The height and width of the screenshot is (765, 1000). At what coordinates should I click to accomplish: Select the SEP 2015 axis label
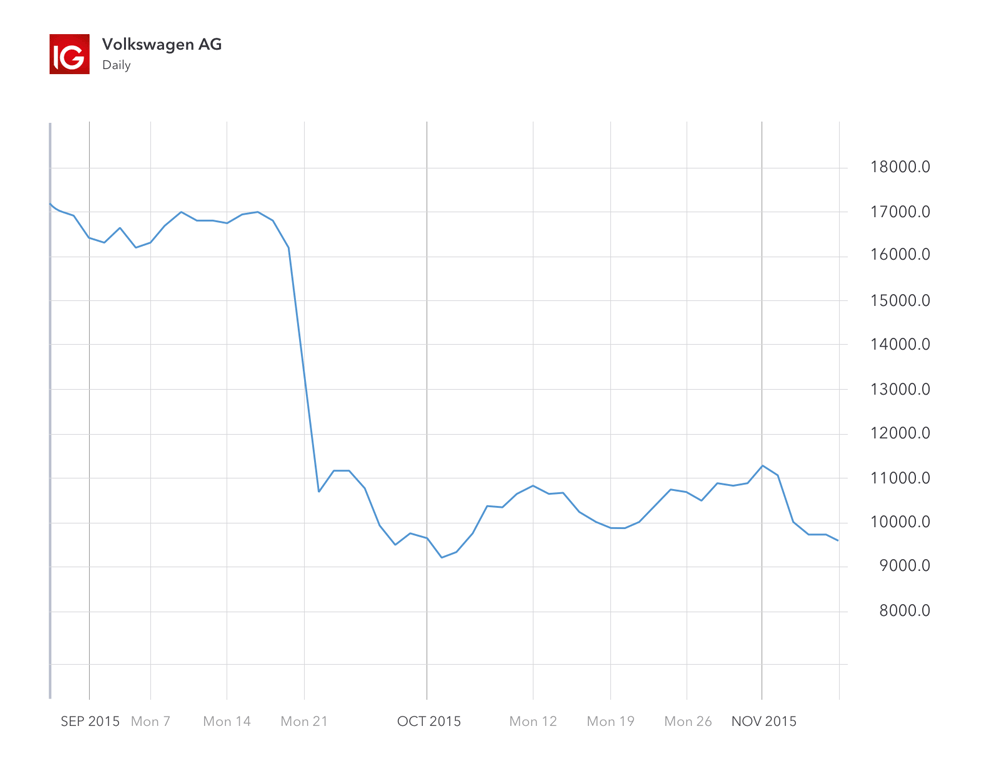pos(90,721)
